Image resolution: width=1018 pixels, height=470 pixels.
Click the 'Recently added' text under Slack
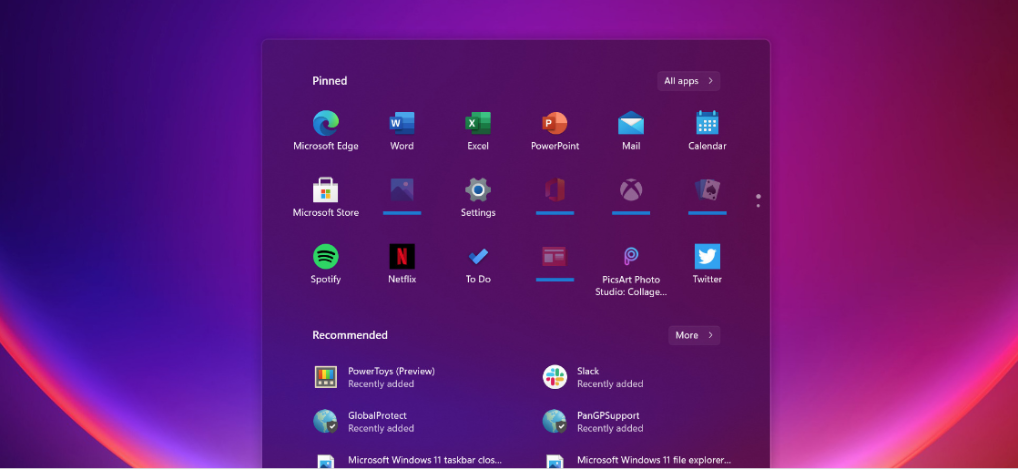610,384
